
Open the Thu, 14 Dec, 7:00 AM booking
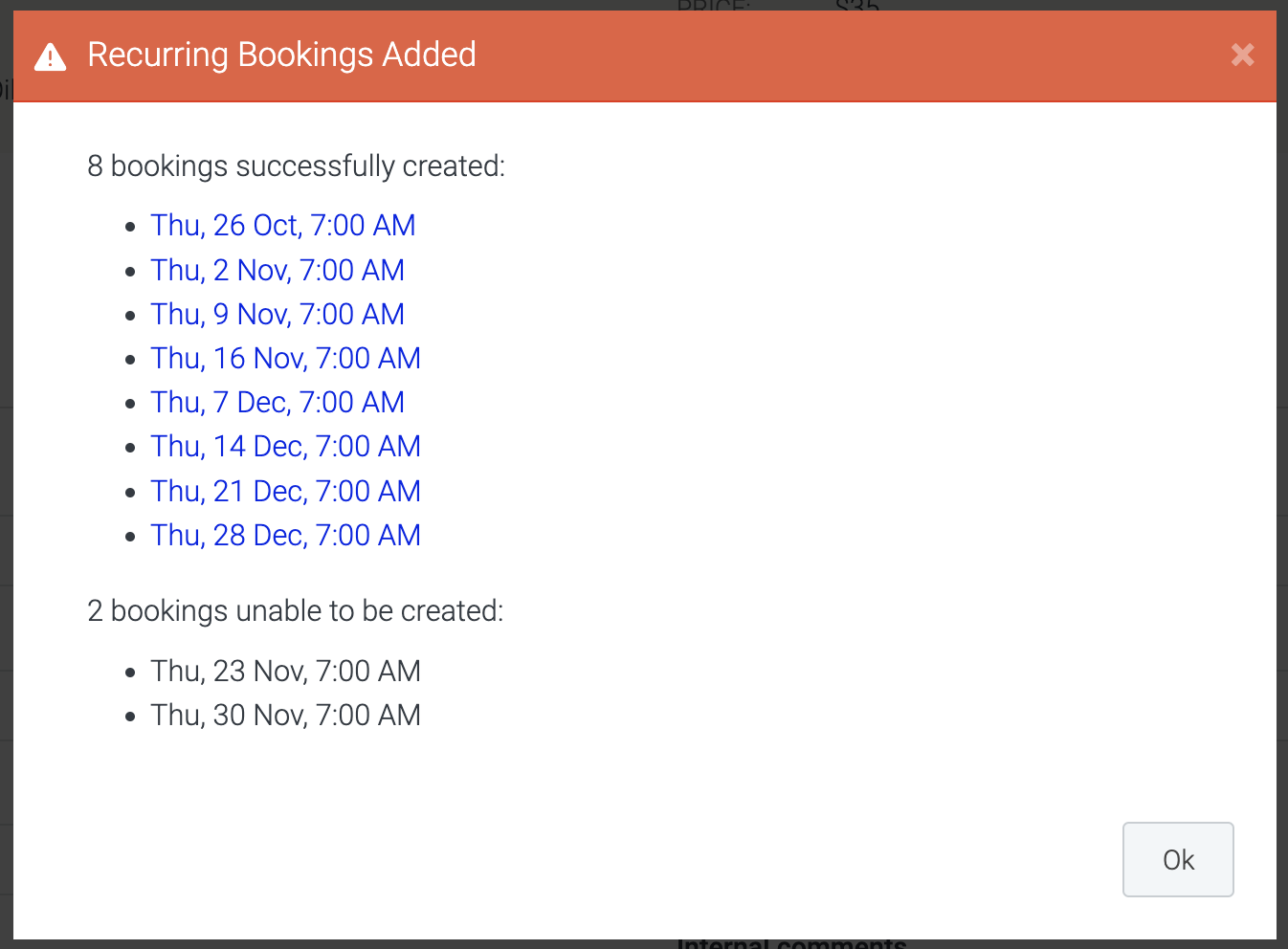(x=285, y=446)
